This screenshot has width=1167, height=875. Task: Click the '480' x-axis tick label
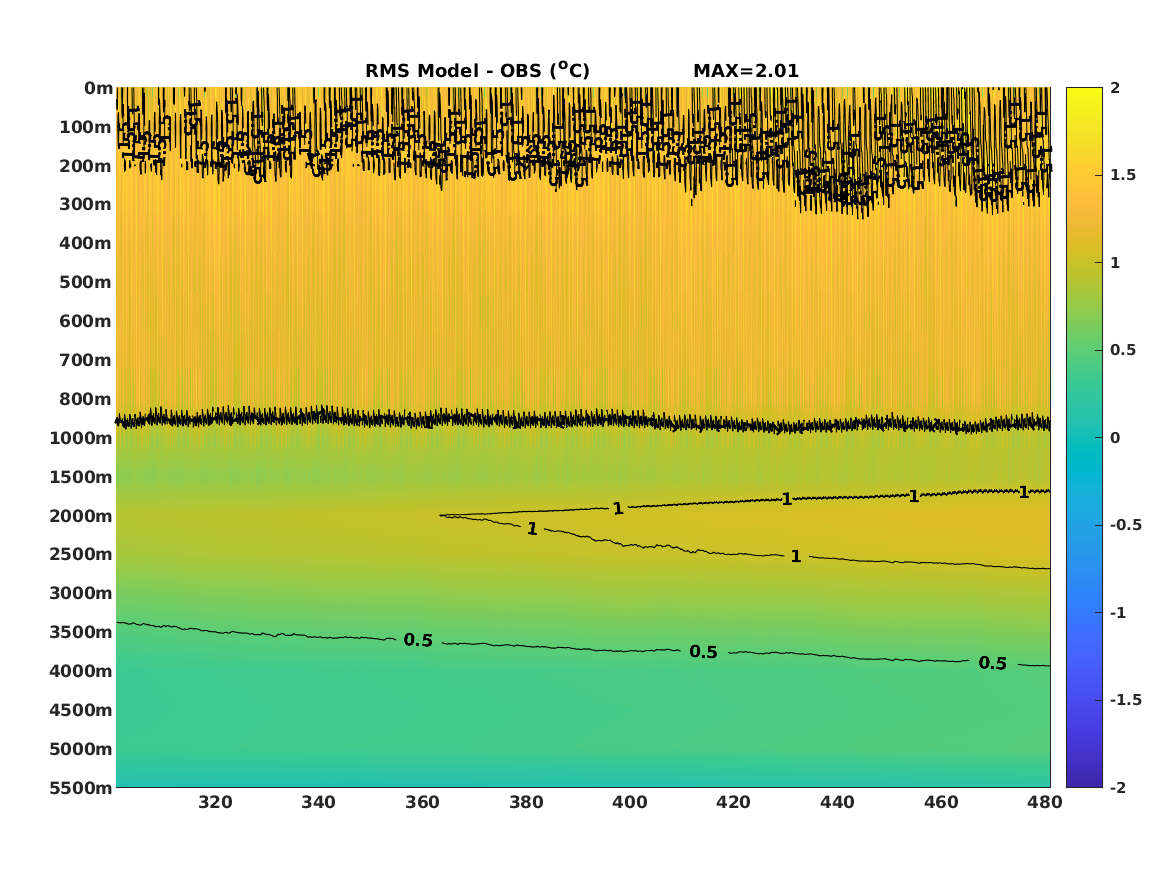1045,802
